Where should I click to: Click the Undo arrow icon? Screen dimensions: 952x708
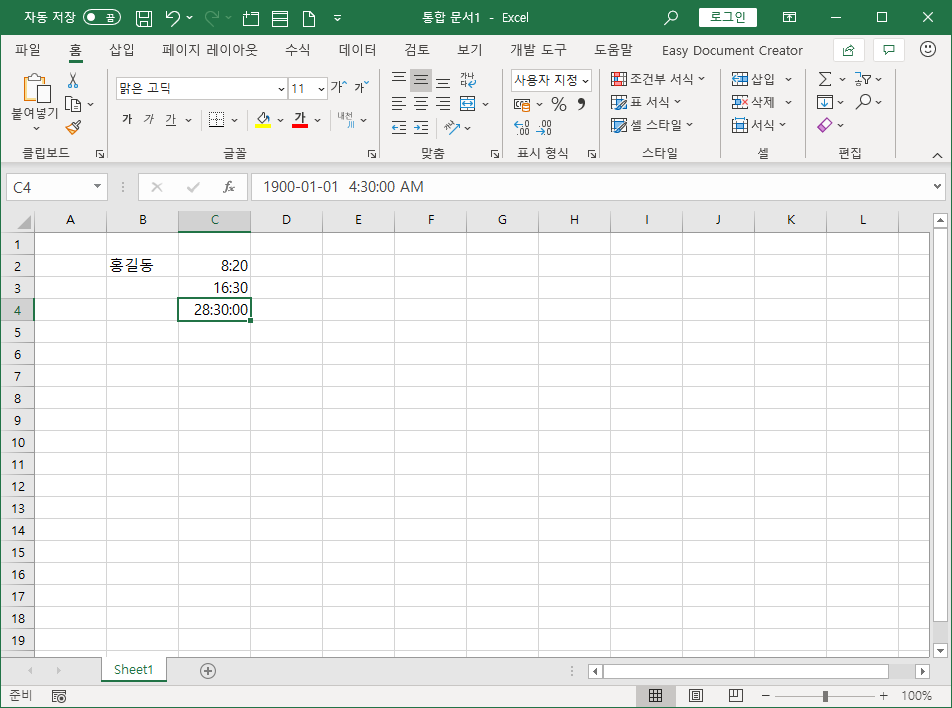172,18
